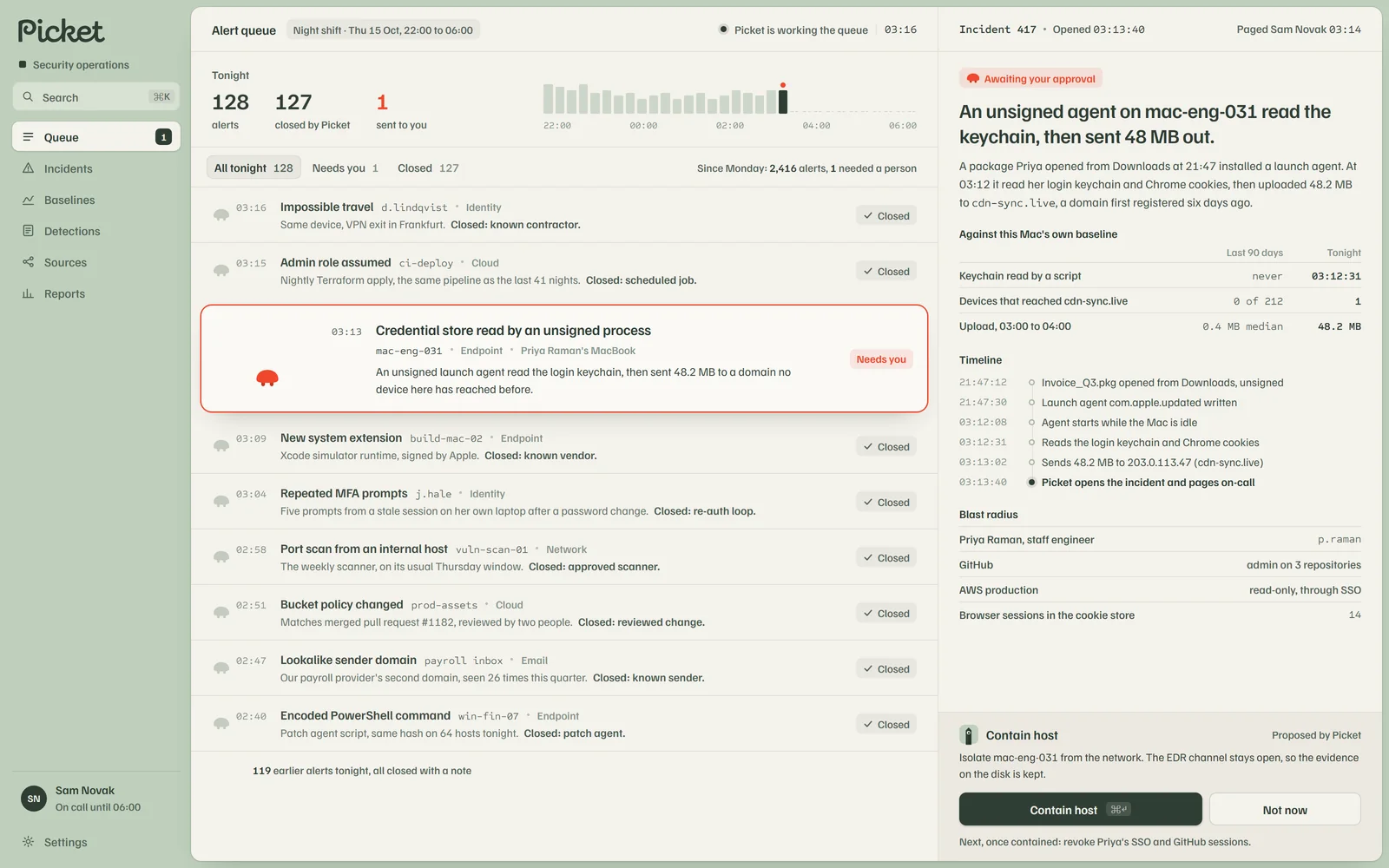1389x868 pixels.
Task: Click the Not now button
Action: (1285, 809)
